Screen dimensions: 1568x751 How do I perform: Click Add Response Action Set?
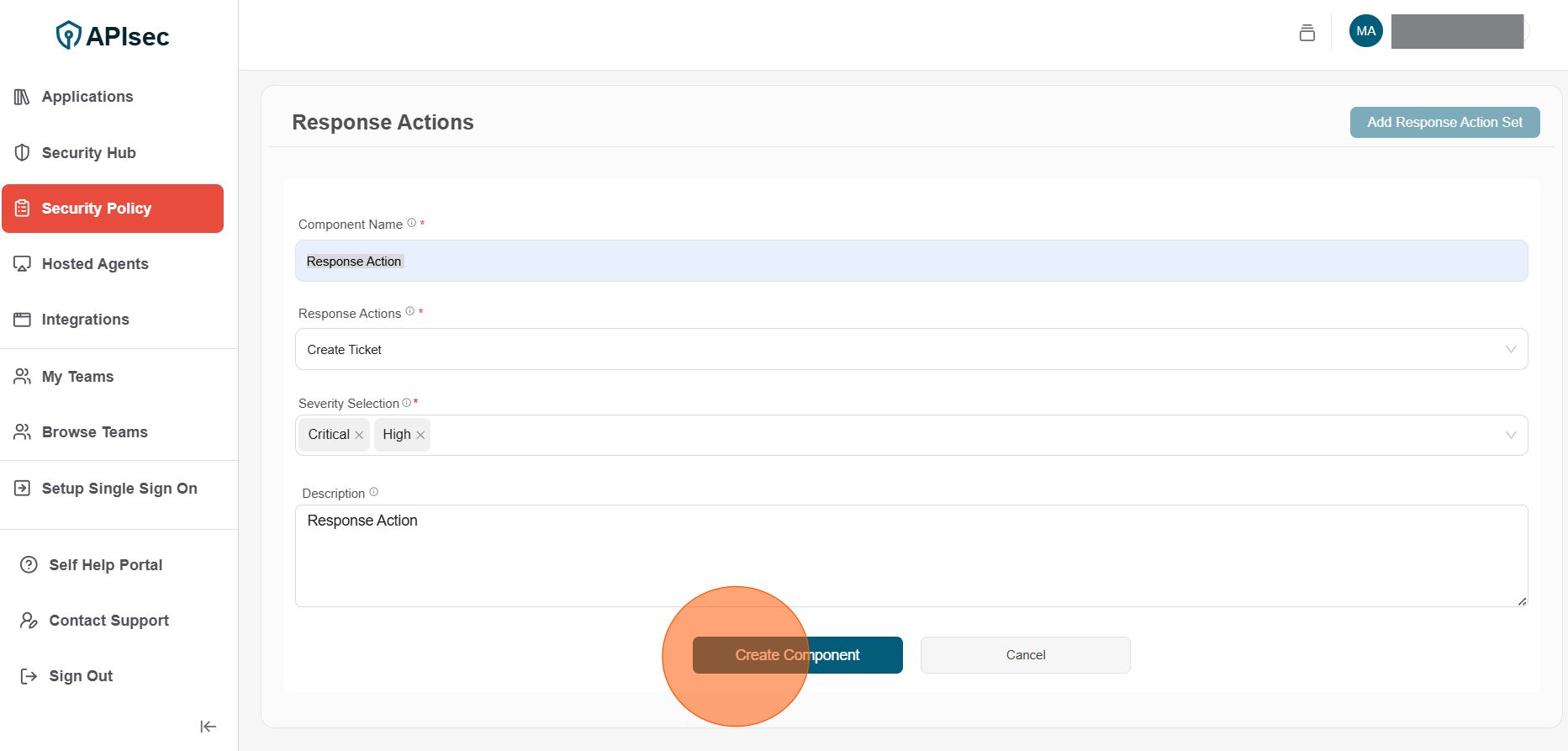point(1444,122)
